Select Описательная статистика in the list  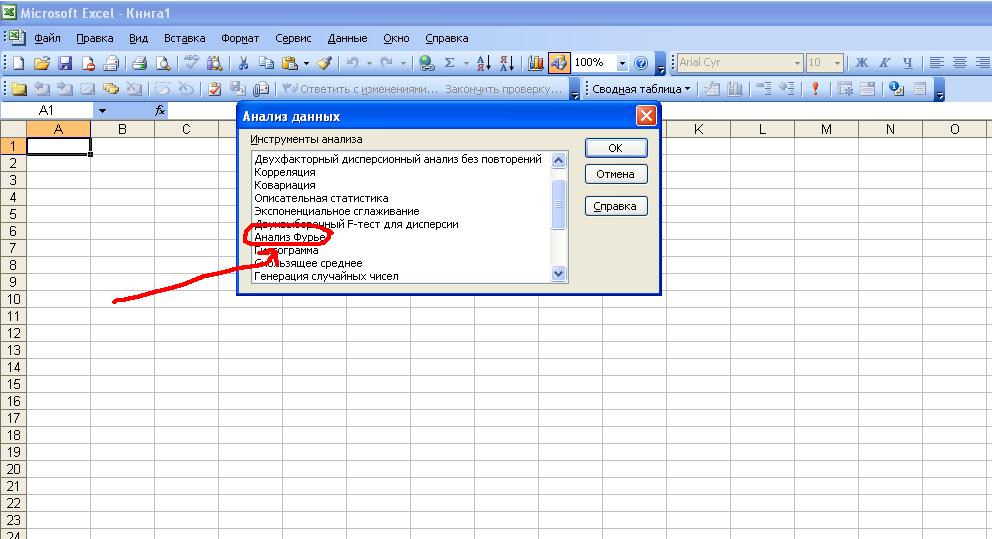[x=321, y=198]
